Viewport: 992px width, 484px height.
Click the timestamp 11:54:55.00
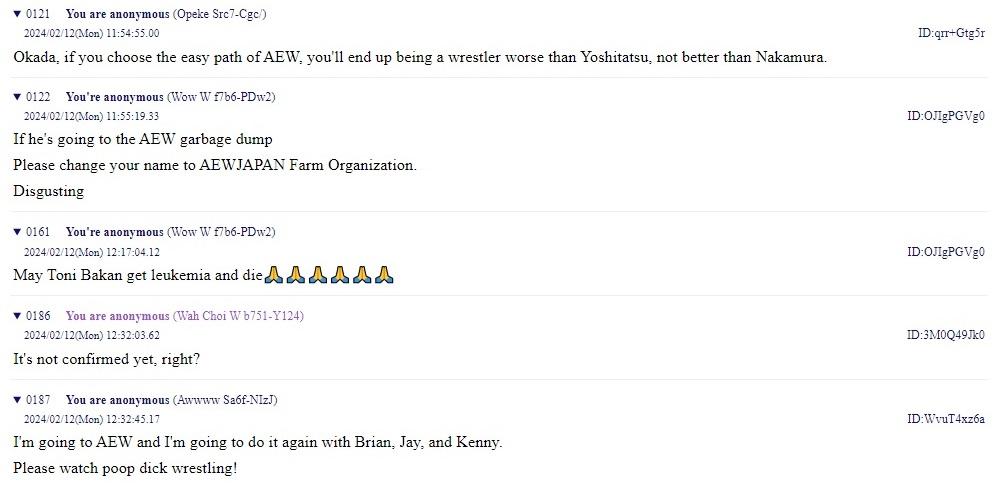click(x=132, y=34)
